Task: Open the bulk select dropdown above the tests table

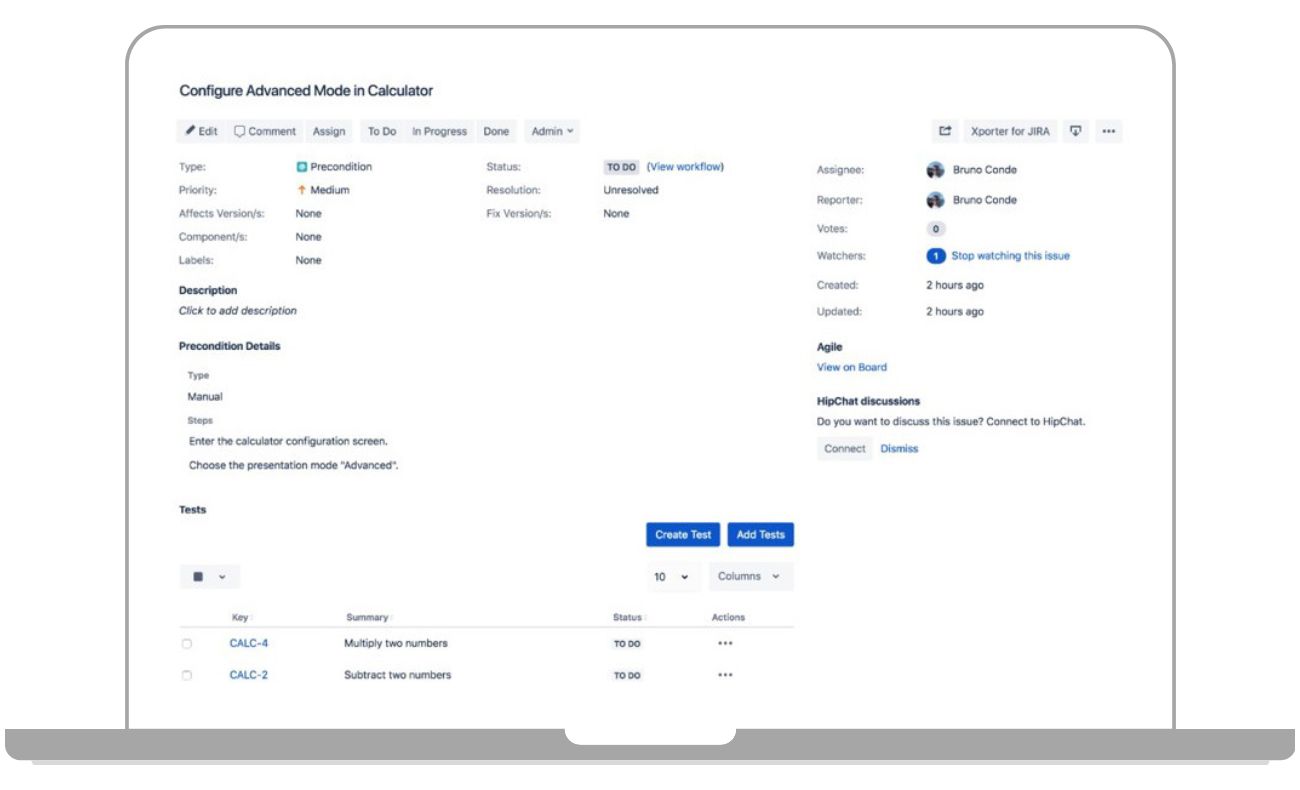Action: pos(209,577)
